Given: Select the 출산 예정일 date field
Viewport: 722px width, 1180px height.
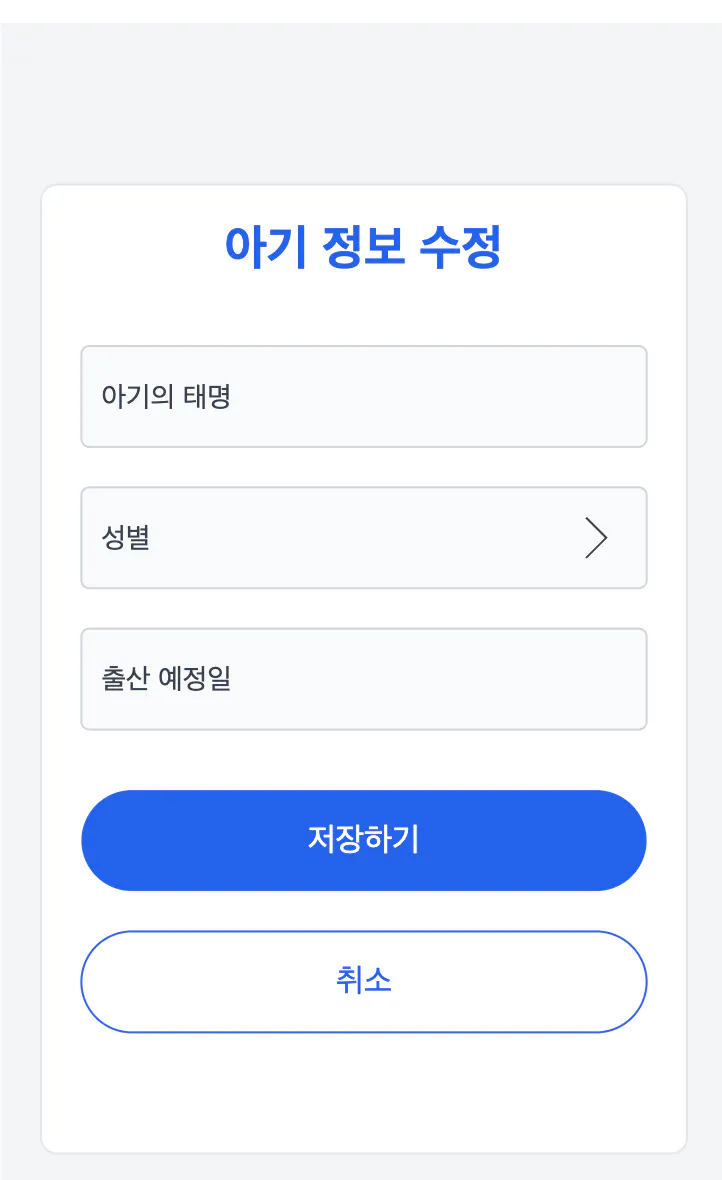Looking at the screenshot, I should click(364, 679).
